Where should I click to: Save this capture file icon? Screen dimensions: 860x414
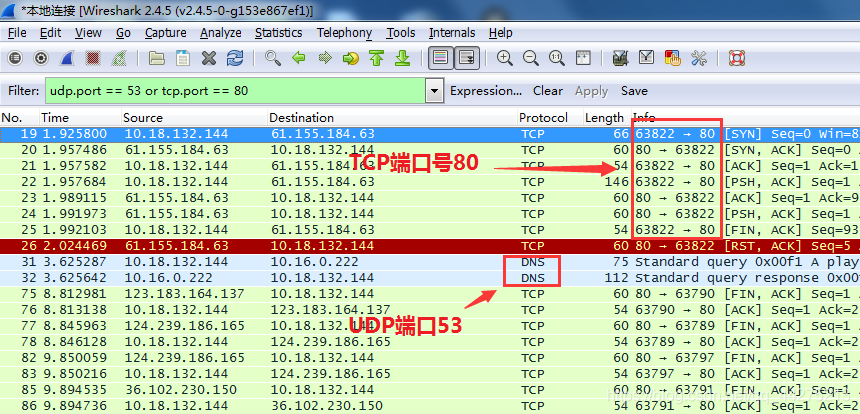[x=183, y=58]
